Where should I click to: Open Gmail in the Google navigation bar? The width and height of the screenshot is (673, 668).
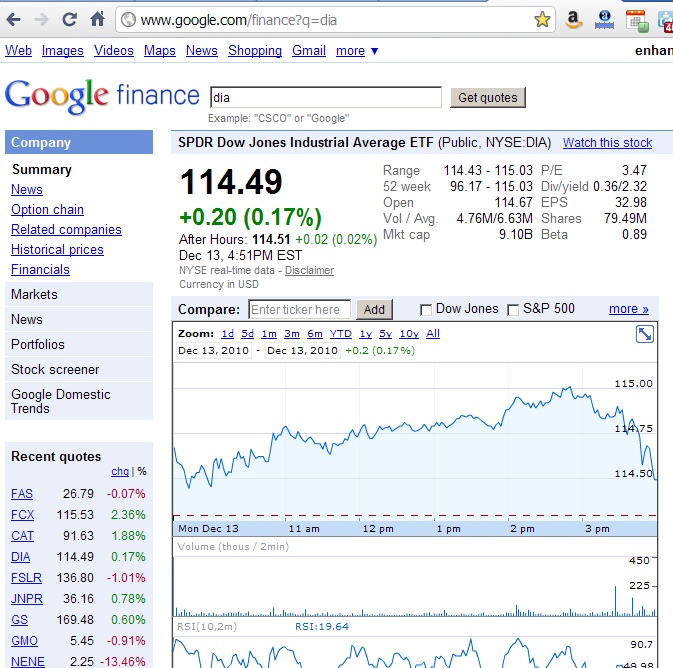[309, 51]
